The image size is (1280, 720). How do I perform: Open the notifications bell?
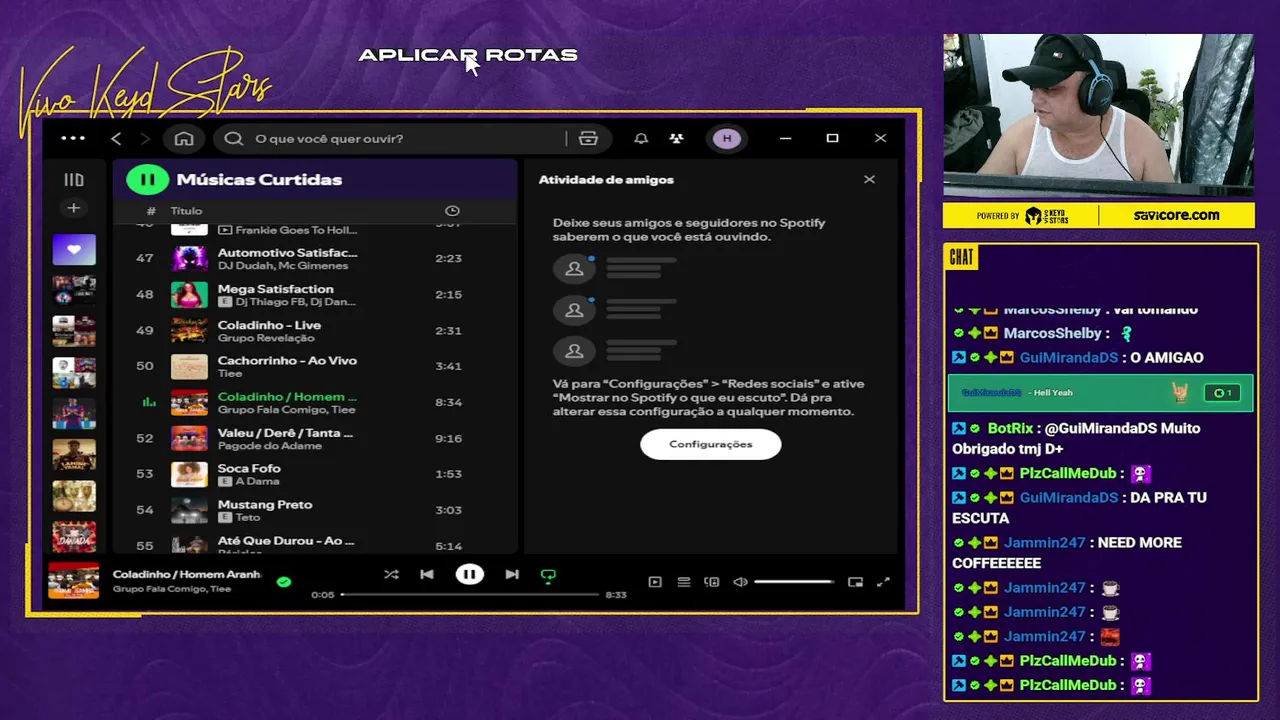pyautogui.click(x=641, y=138)
